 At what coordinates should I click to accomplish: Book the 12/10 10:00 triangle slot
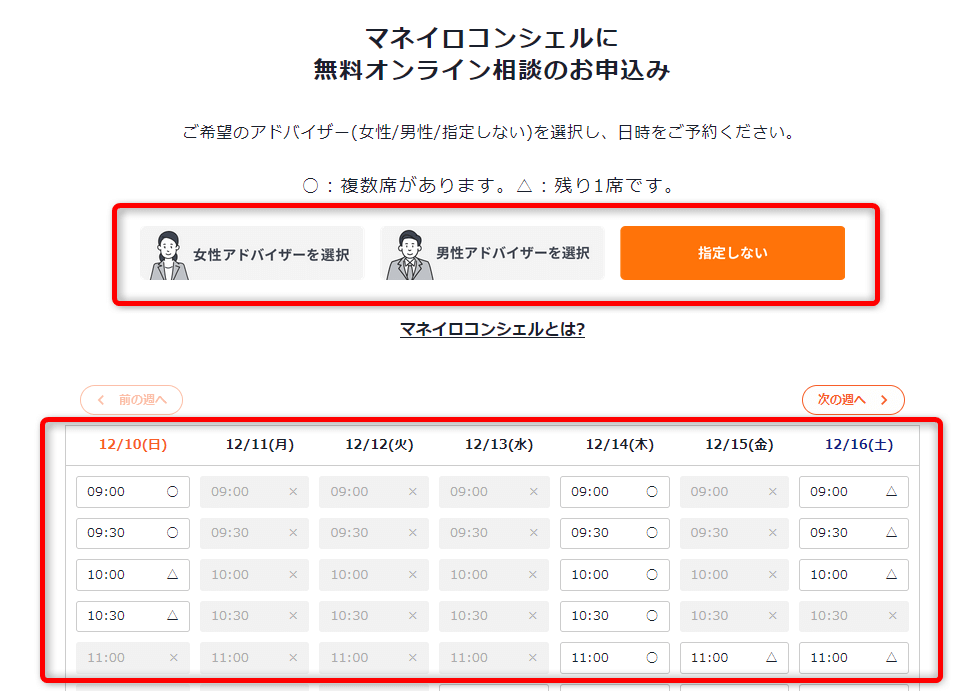(133, 574)
